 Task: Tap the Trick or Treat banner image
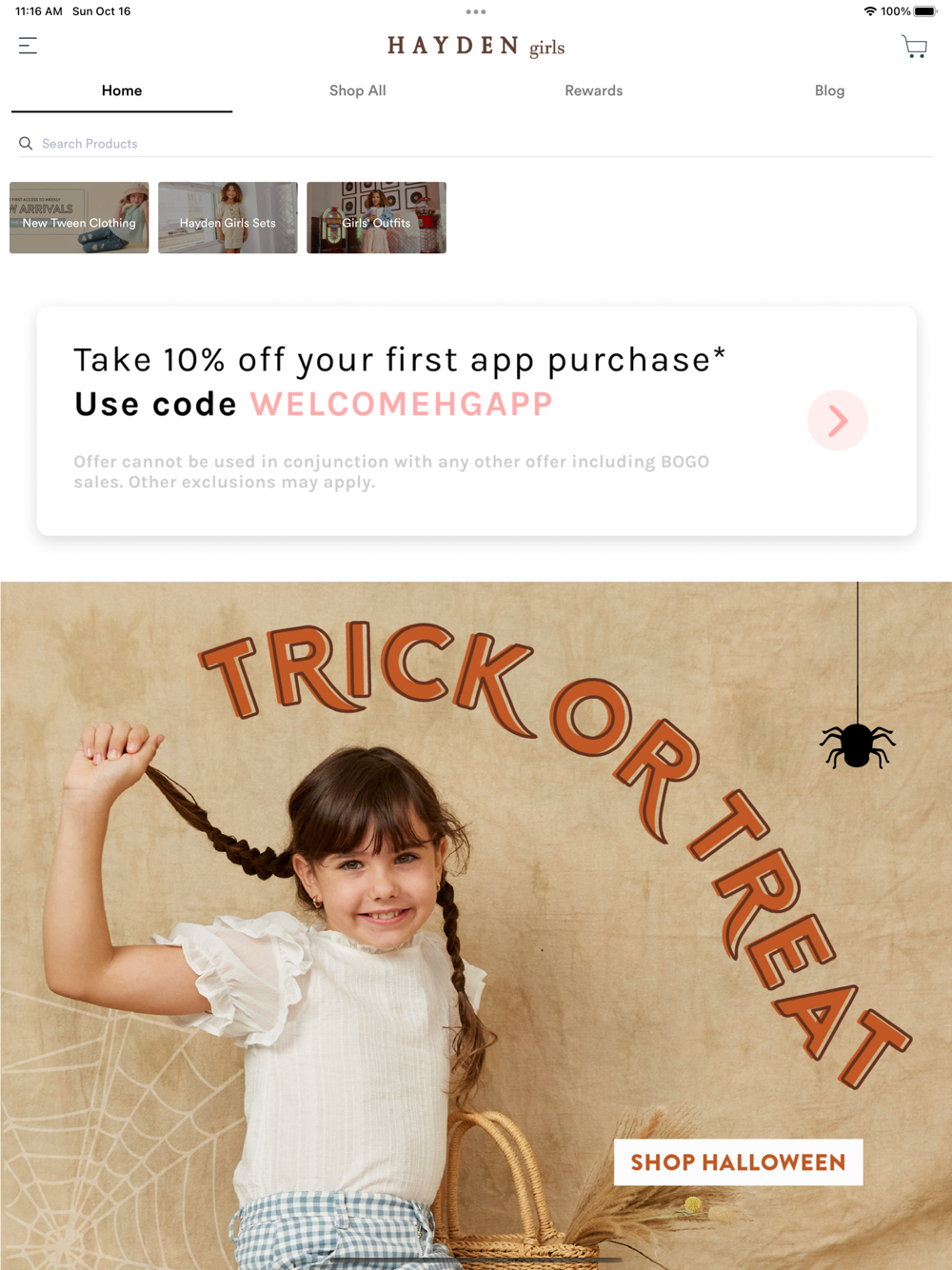point(476,925)
